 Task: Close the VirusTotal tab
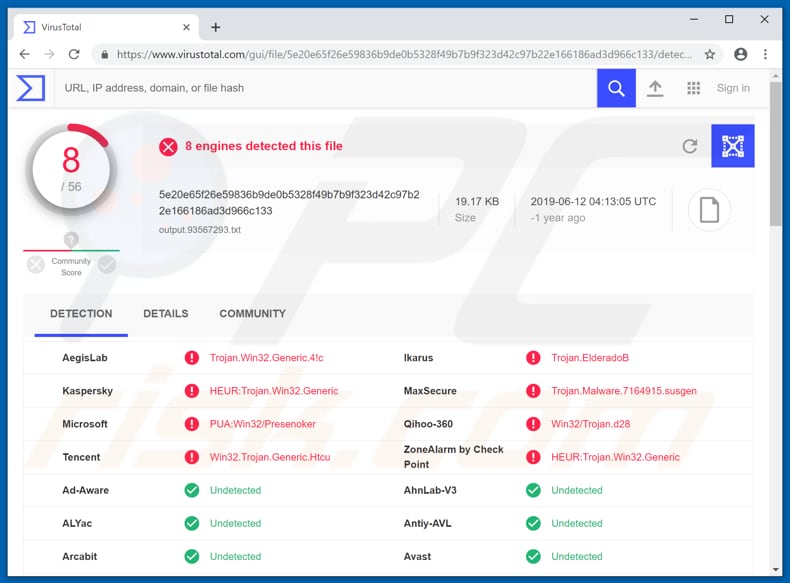[x=186, y=27]
